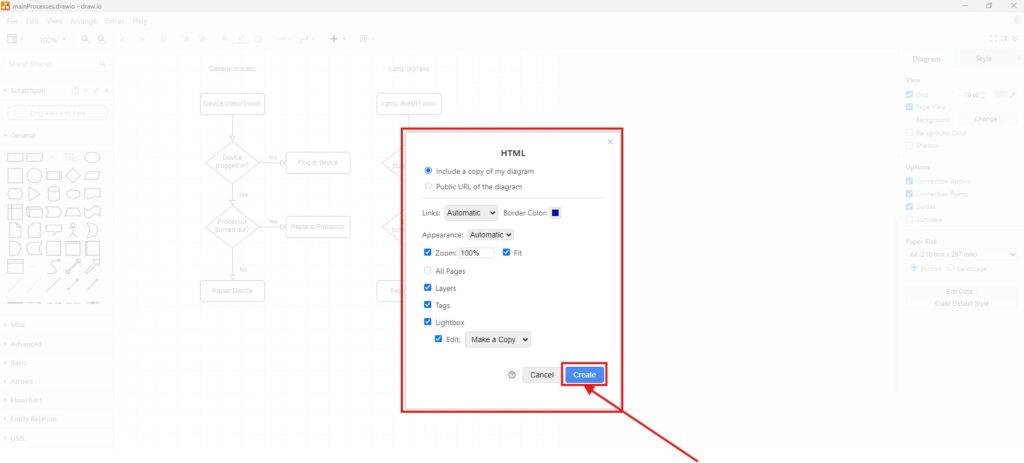Click the undo arrow icon

(x=124, y=39)
